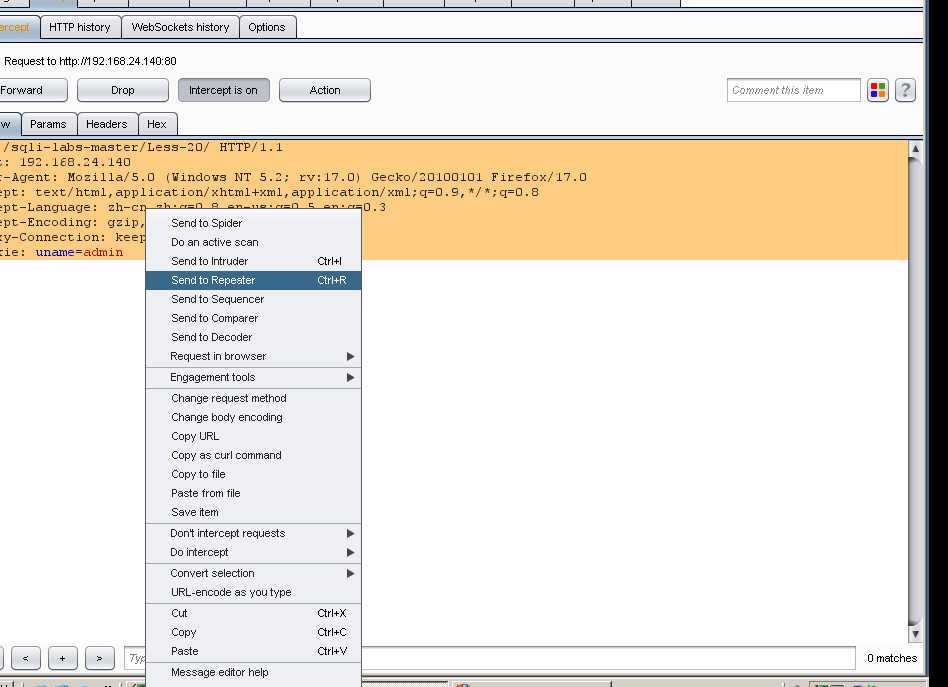Toggle 'URL-encode as you type' option

point(231,592)
